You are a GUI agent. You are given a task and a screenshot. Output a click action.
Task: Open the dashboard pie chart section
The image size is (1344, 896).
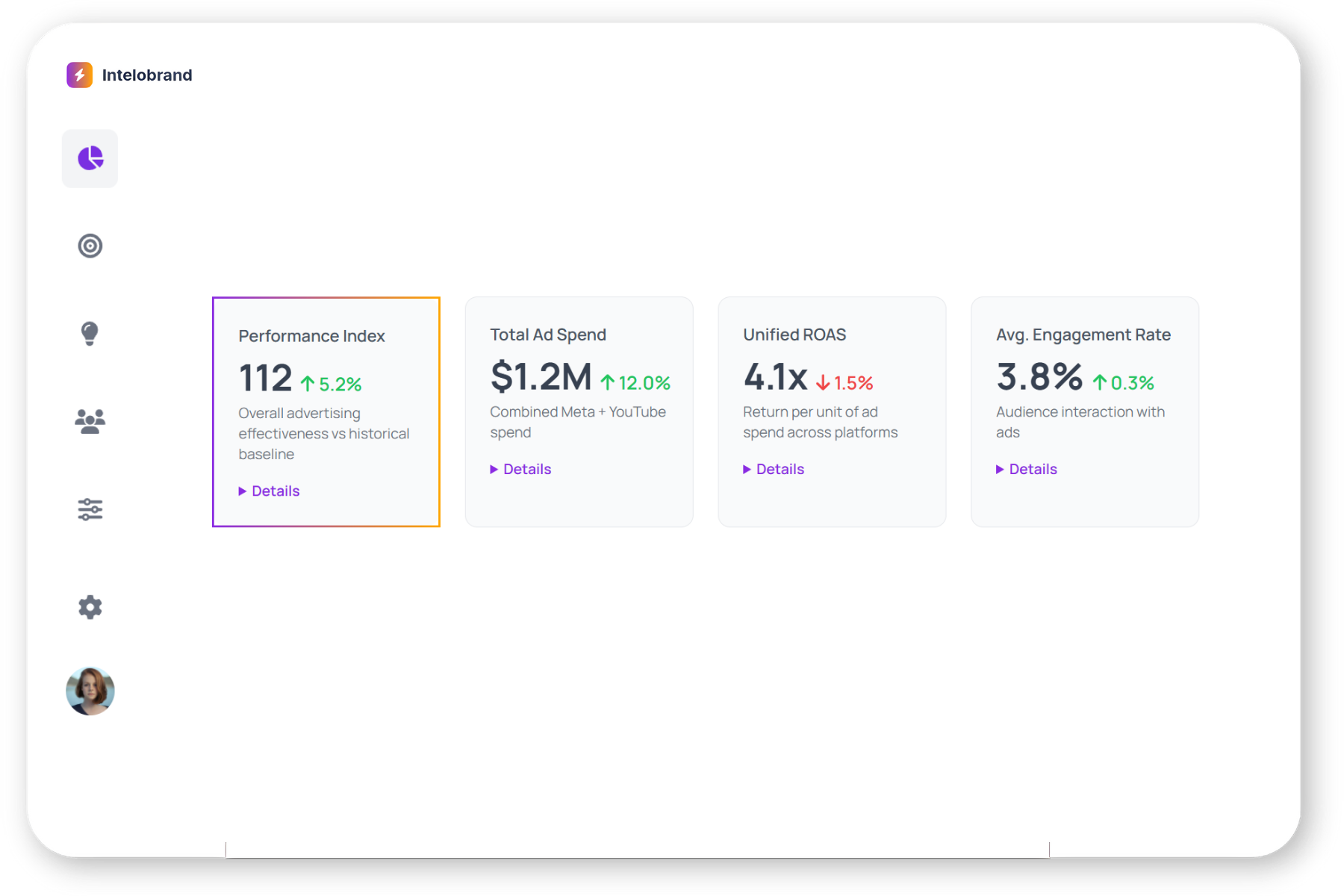coord(90,158)
